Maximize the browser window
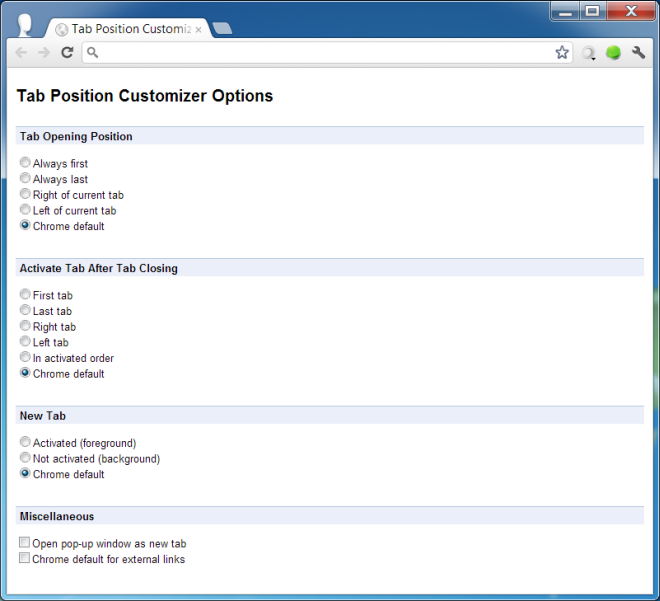Viewport: 660px width, 601px height. coord(593,11)
